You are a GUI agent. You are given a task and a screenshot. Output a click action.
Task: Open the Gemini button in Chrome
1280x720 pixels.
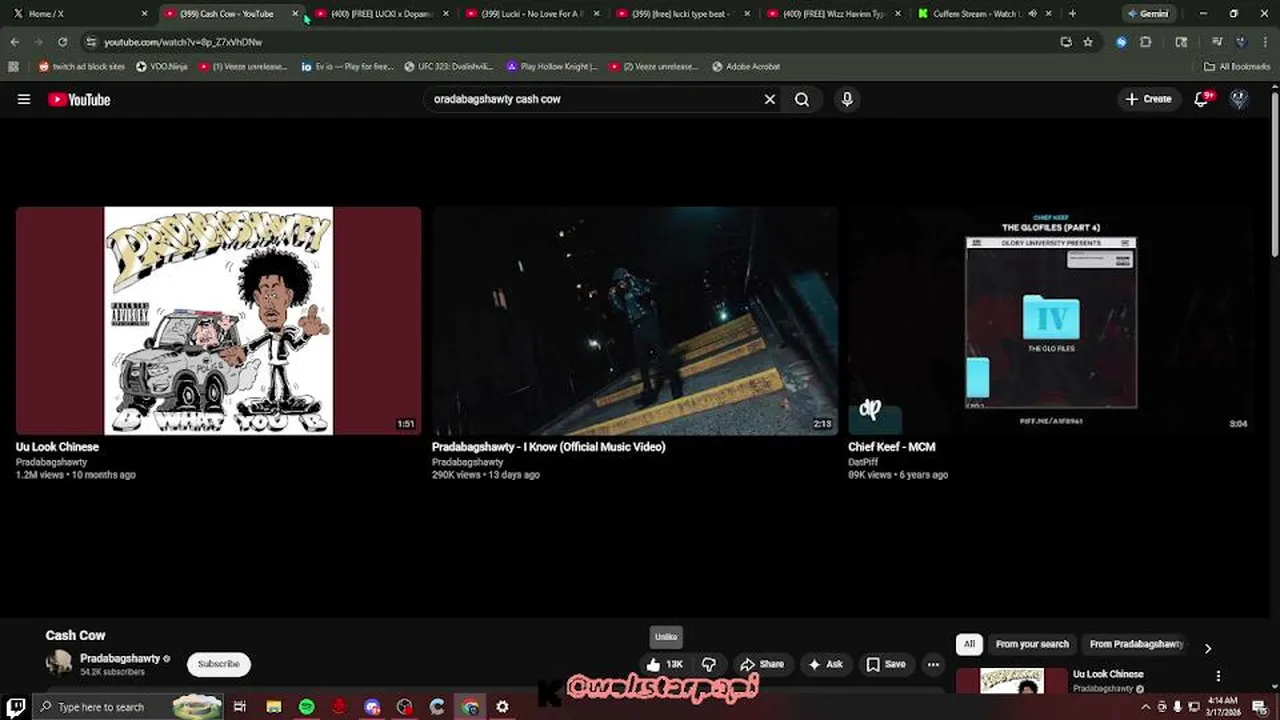[1148, 14]
